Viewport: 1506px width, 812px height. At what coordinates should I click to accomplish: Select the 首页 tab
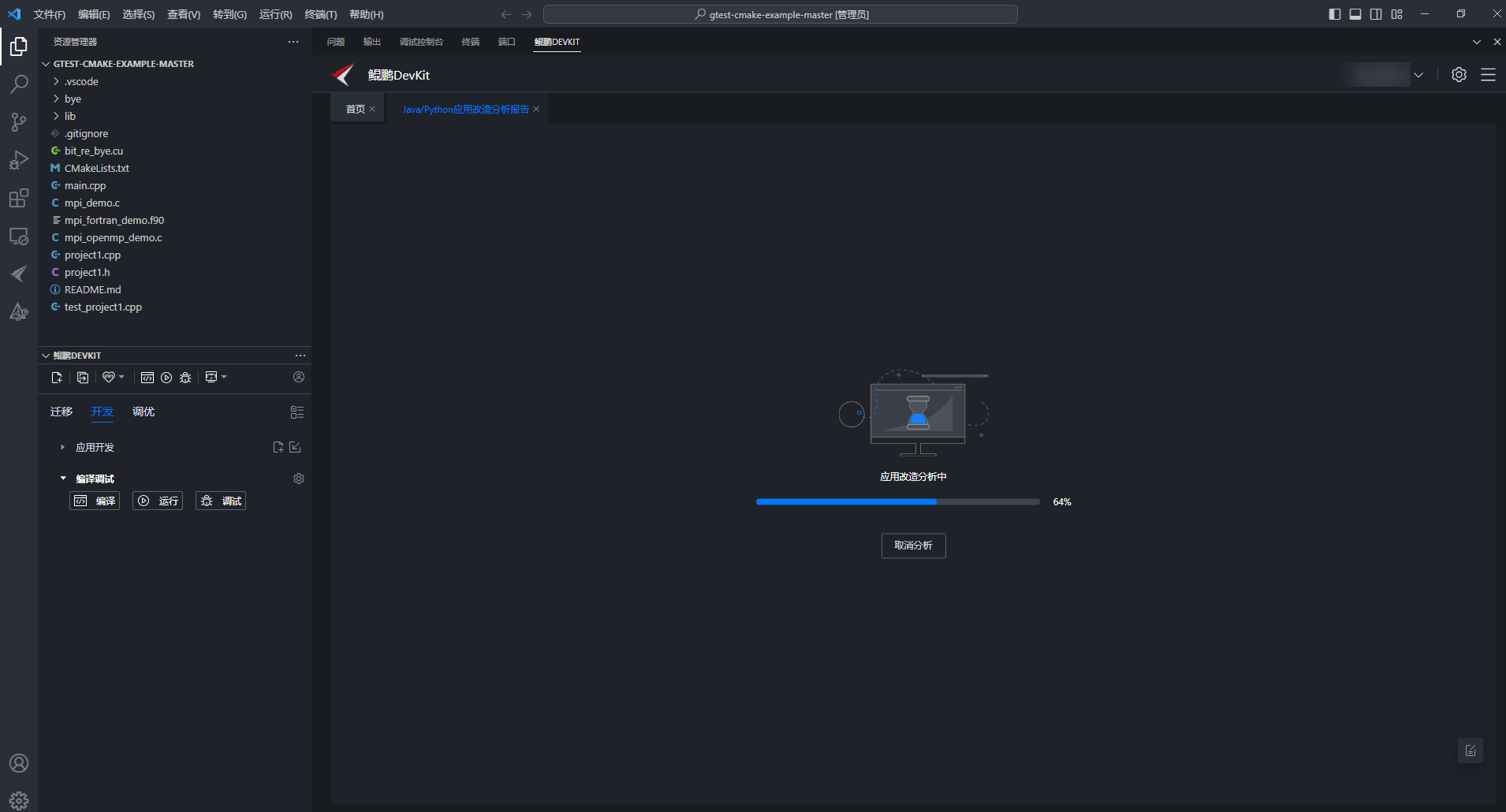pyautogui.click(x=355, y=109)
